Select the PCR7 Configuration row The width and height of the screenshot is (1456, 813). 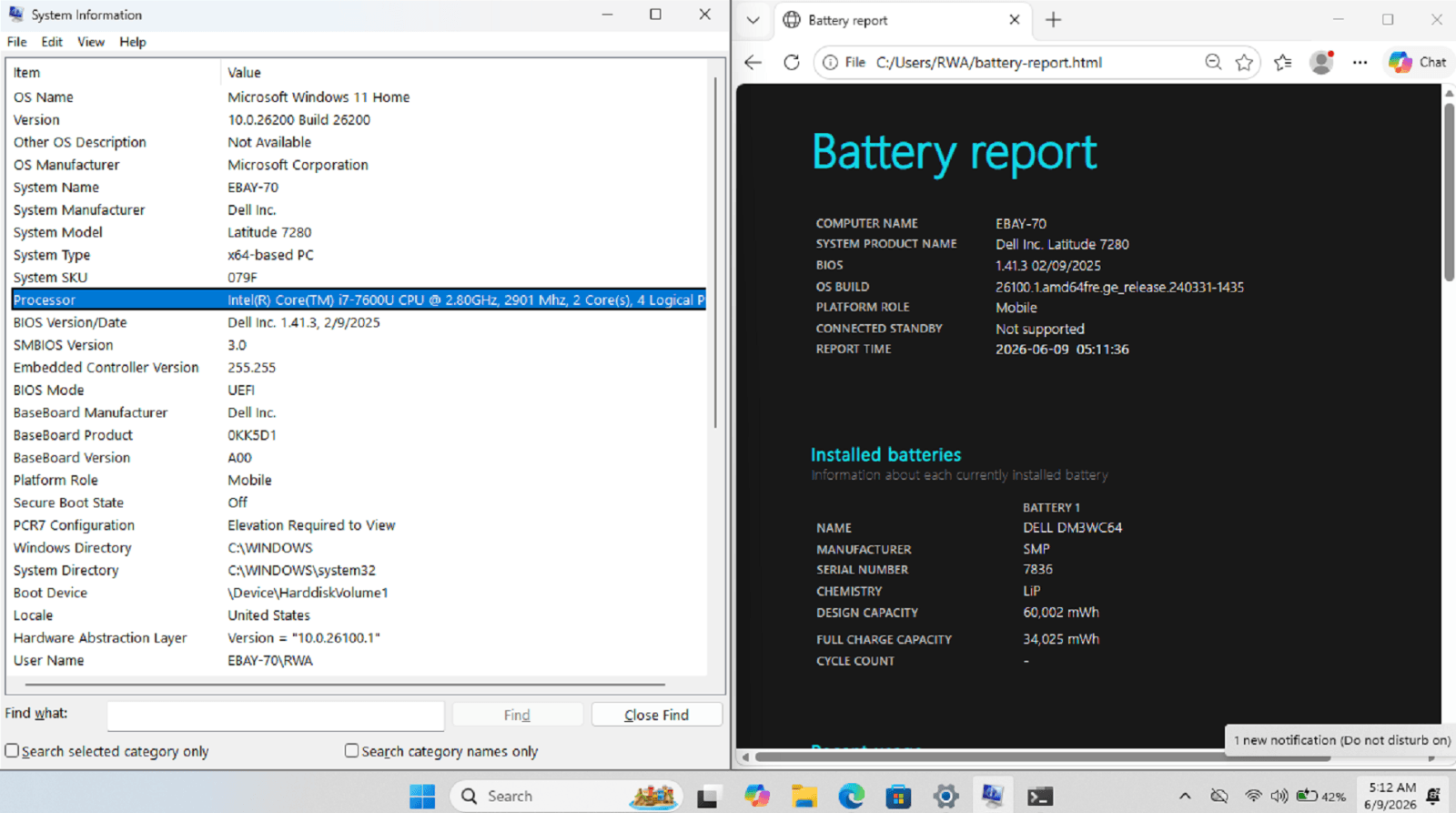[x=359, y=525]
